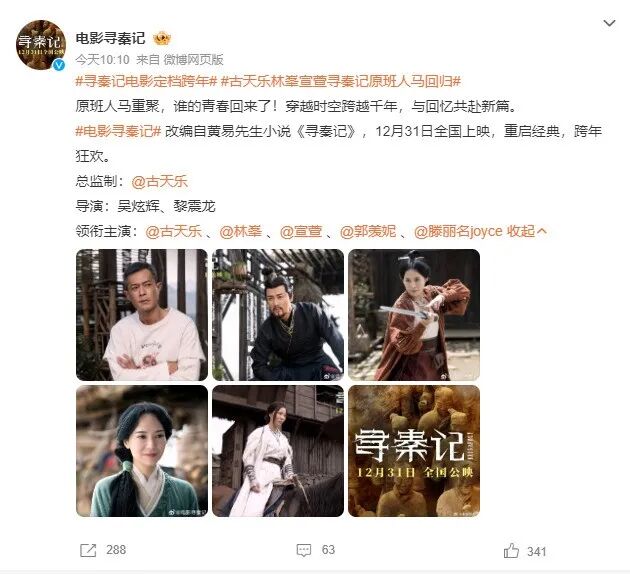Open photo of man in white sweatshirt
This screenshot has height=574, width=630.
pyautogui.click(x=142, y=315)
